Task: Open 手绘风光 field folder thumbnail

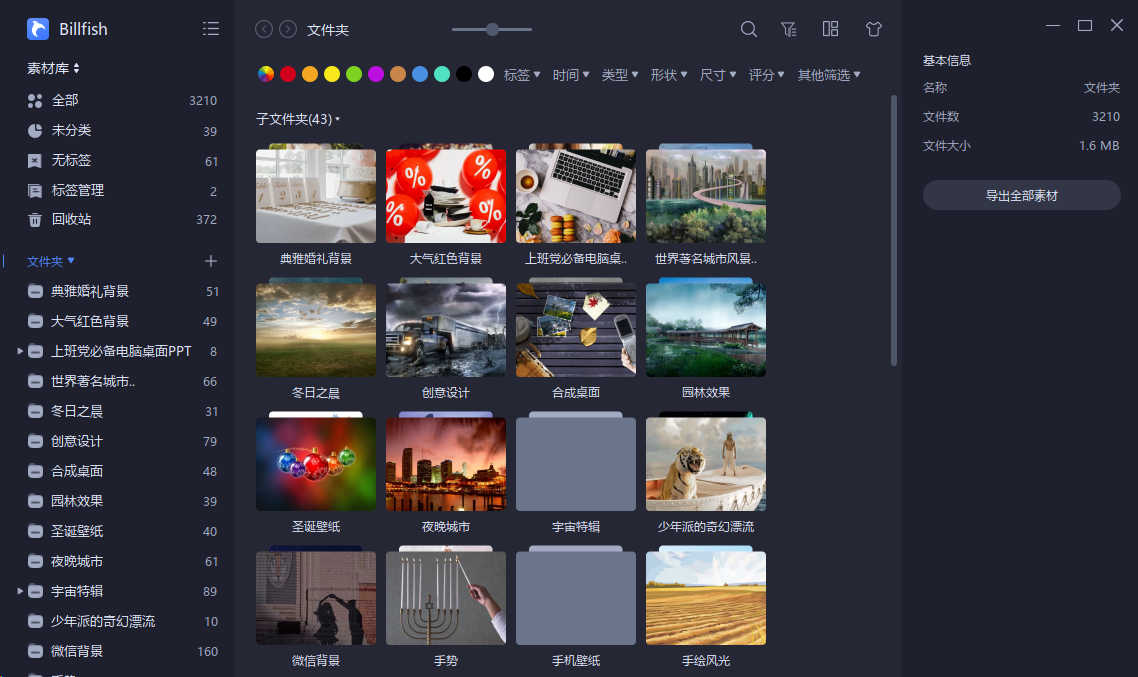Action: click(705, 596)
